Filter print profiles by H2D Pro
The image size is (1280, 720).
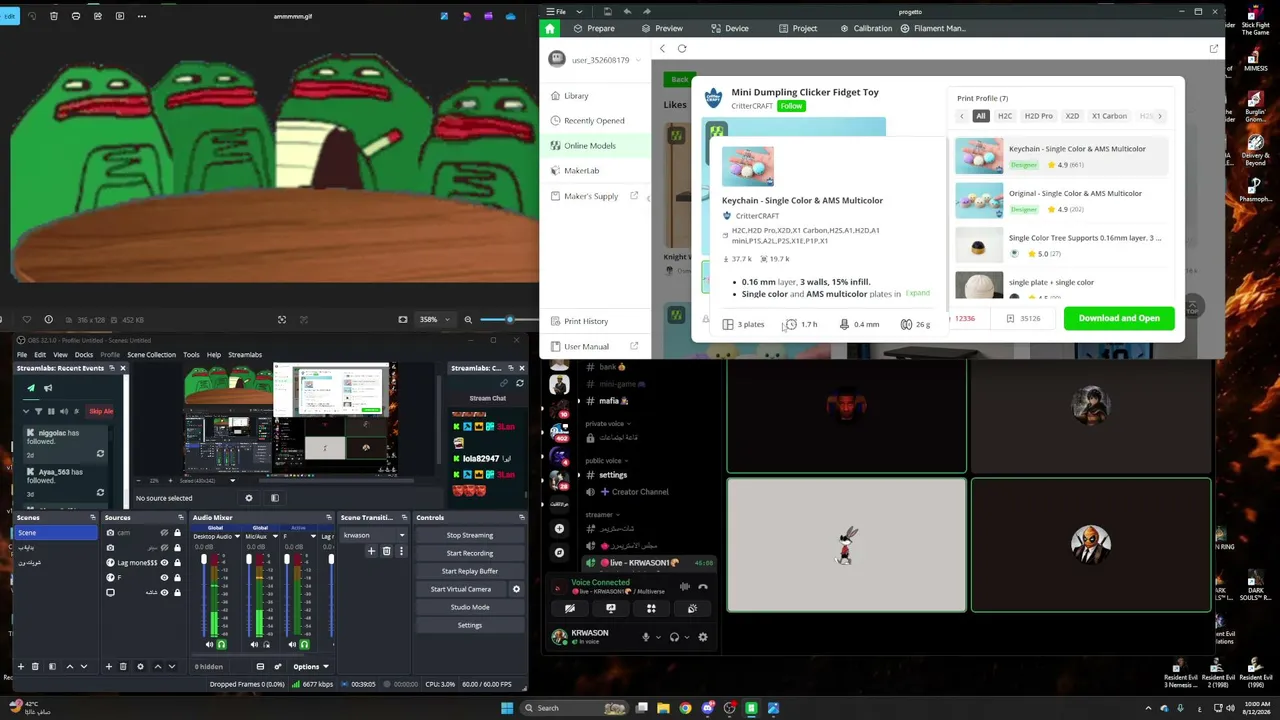coord(1039,116)
